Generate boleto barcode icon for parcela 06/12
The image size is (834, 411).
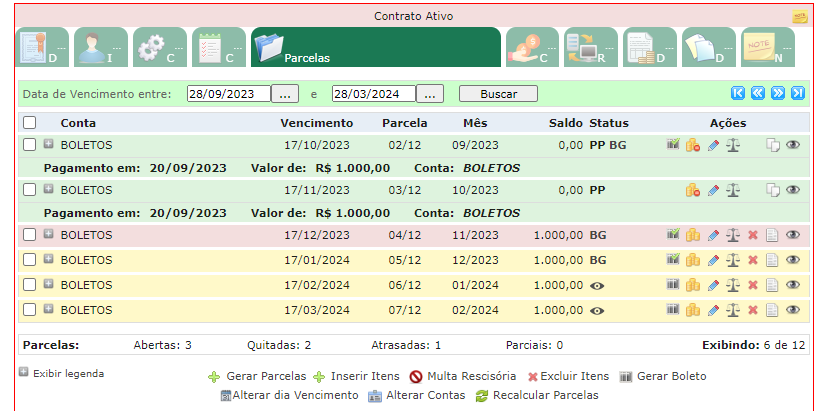pos(673,284)
